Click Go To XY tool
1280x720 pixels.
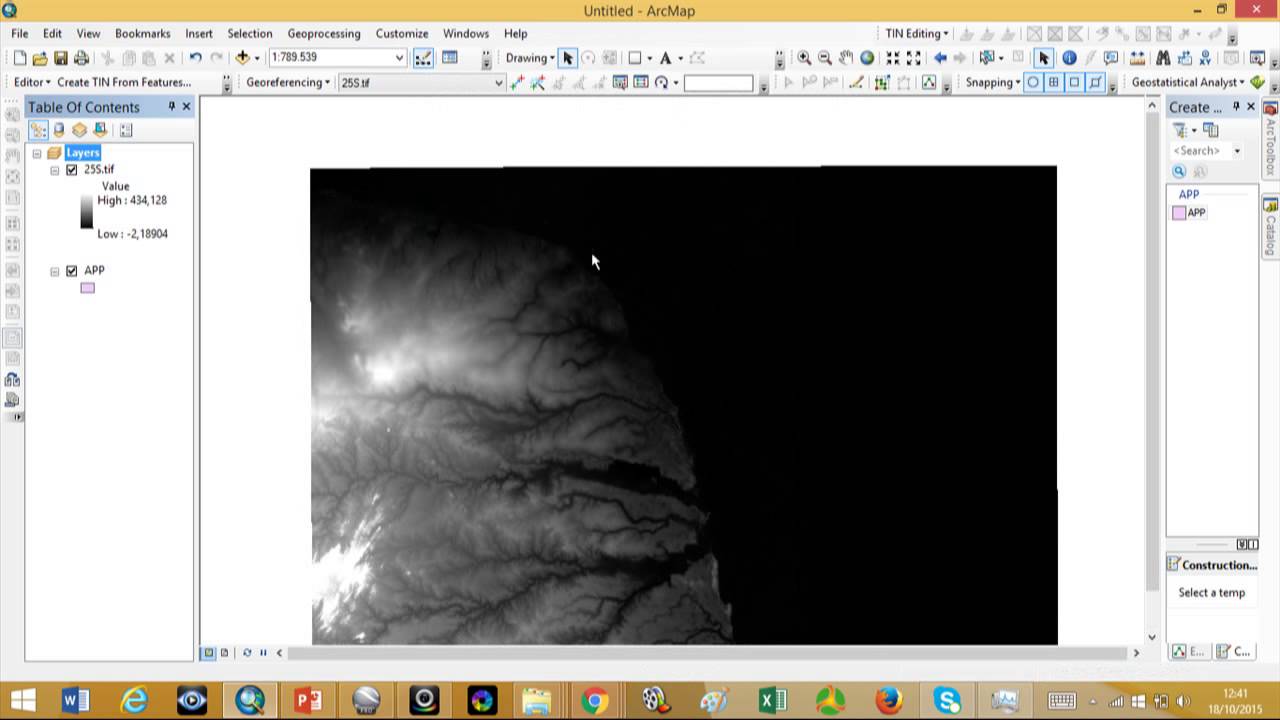(x=1205, y=58)
